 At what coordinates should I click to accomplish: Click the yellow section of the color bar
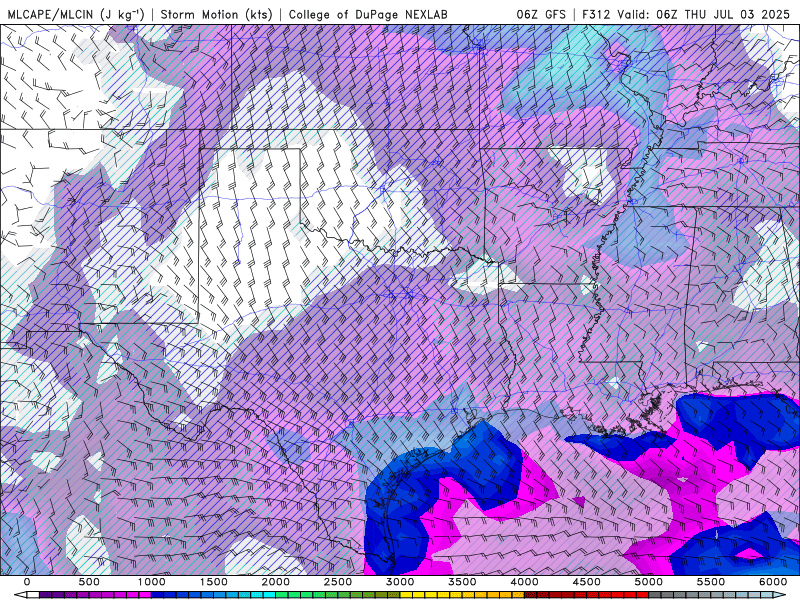[431, 595]
